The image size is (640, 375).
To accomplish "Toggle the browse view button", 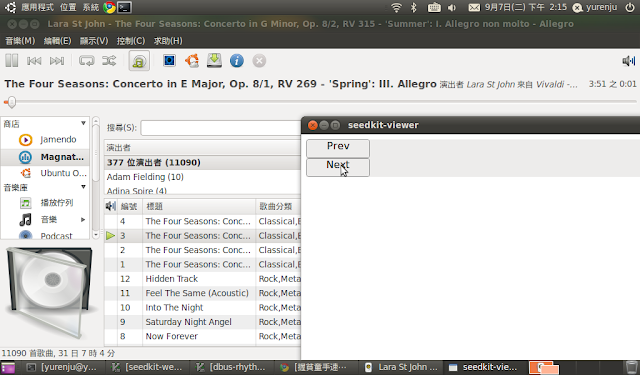I will click(139, 61).
